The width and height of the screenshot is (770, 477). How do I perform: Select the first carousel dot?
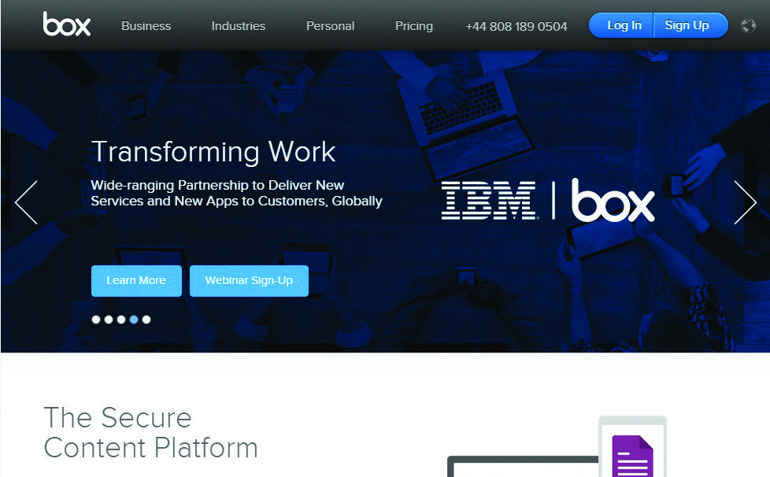(96, 320)
